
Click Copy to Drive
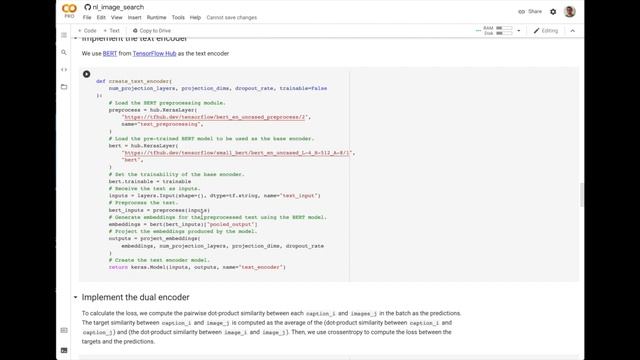152,31
